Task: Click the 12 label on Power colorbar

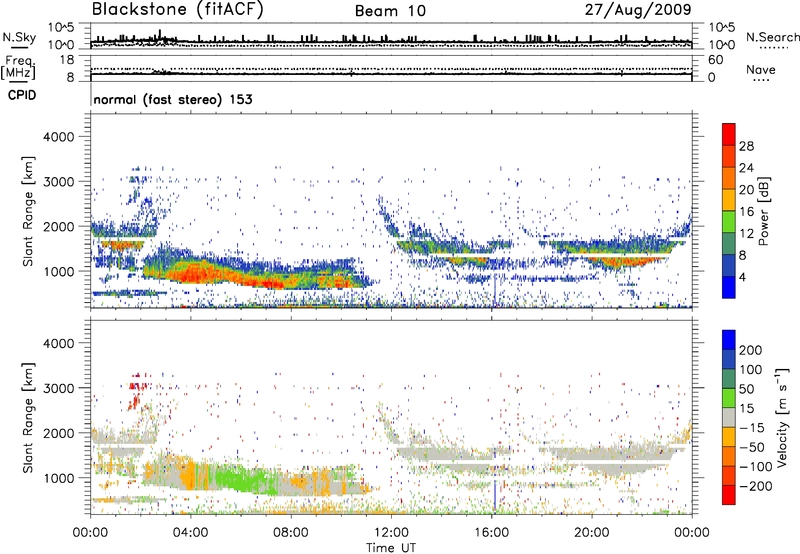Action: [x=746, y=234]
